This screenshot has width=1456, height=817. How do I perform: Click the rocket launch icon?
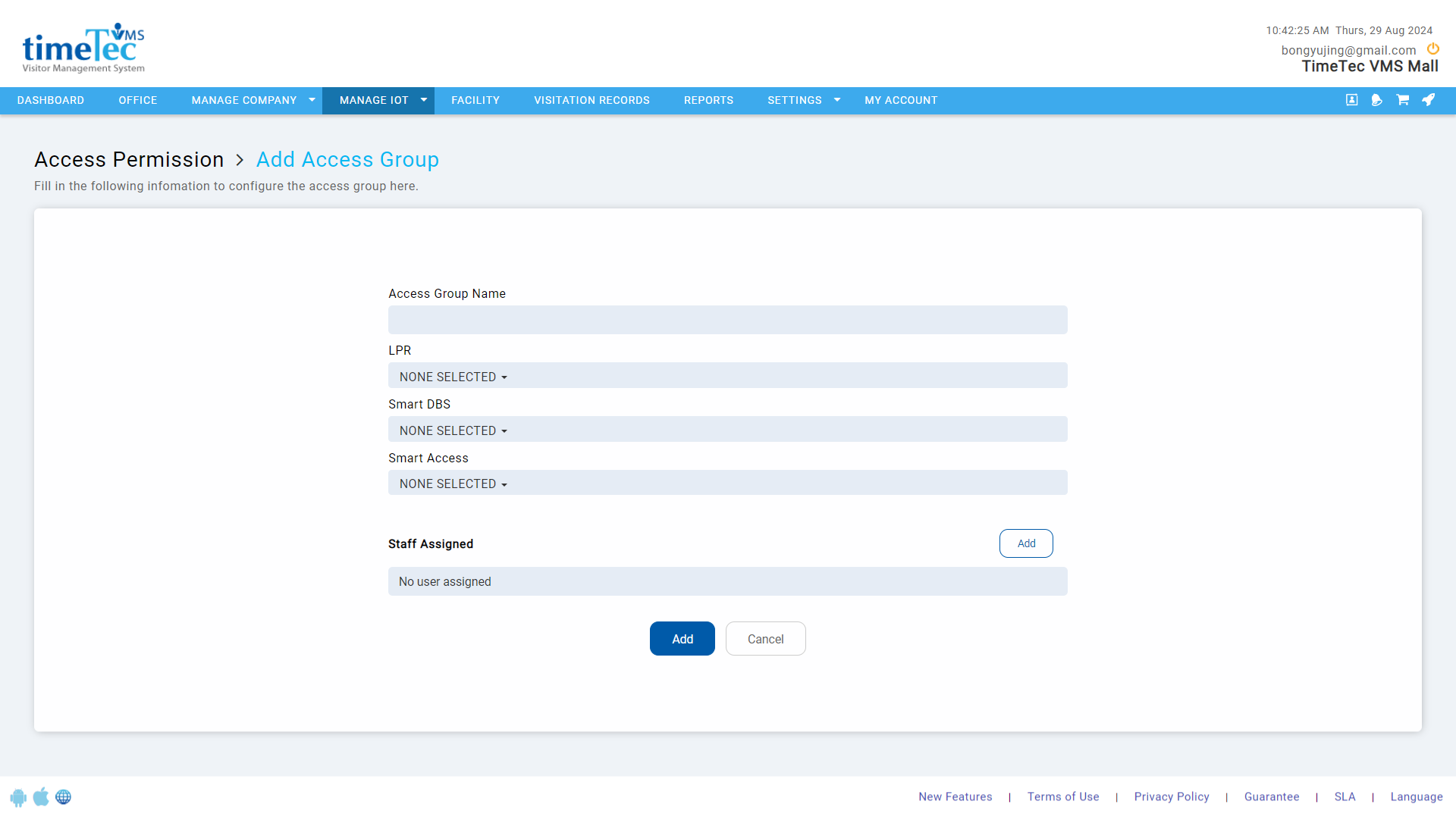tap(1429, 100)
